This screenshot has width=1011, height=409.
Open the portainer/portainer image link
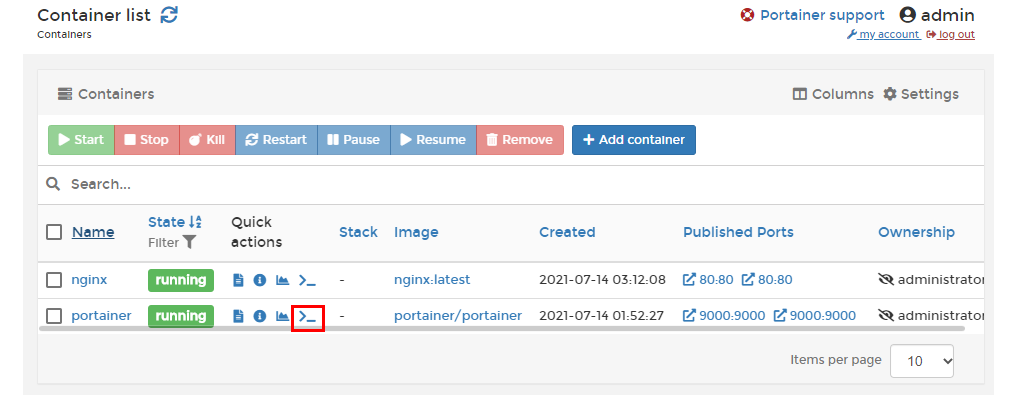pos(458,316)
